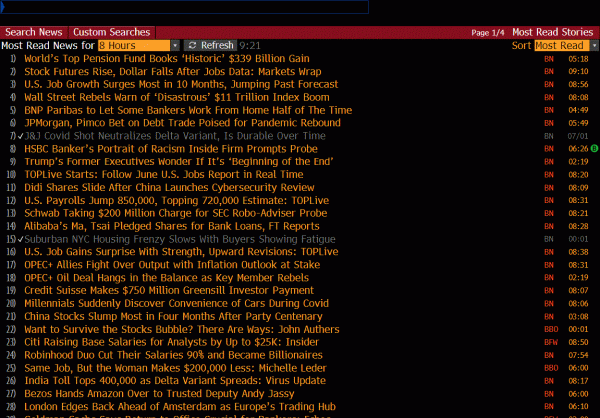Screen dimensions: 600x418
Task: Open OPEC+ Allies Fight Over Output story
Action: (172, 265)
